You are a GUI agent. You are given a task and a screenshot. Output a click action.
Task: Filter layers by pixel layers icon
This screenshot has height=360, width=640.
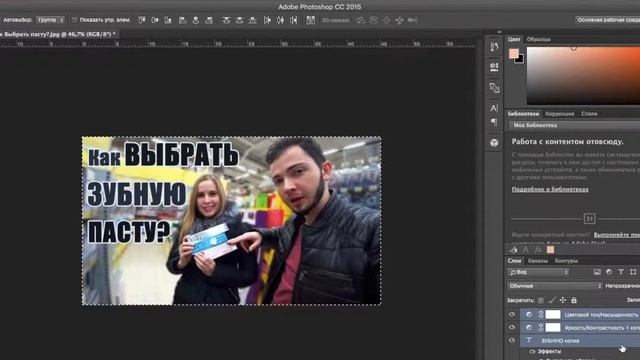(597, 272)
